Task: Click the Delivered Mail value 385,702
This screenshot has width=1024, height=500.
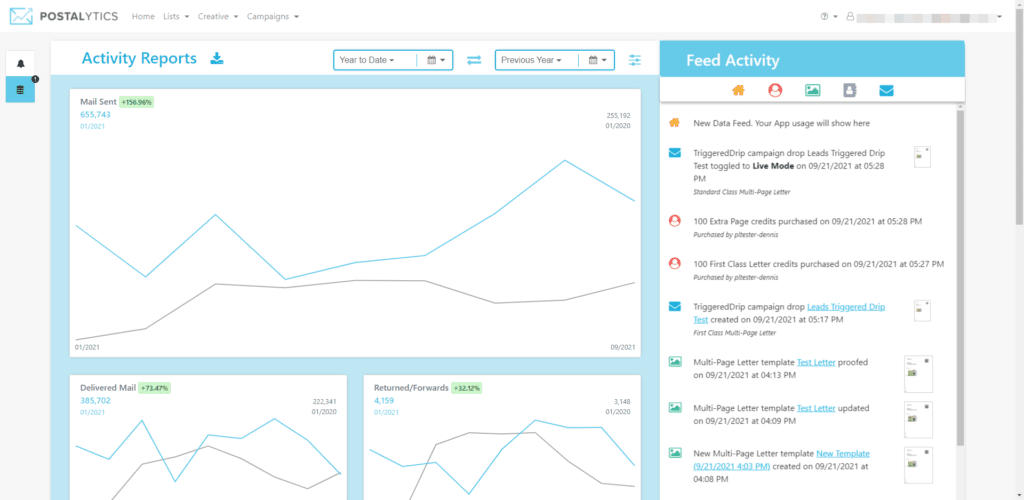Action: (95, 400)
